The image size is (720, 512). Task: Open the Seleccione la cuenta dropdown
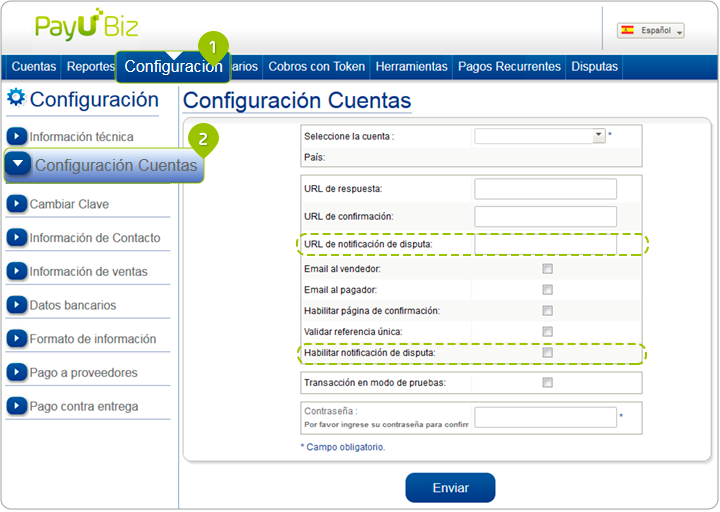click(540, 136)
